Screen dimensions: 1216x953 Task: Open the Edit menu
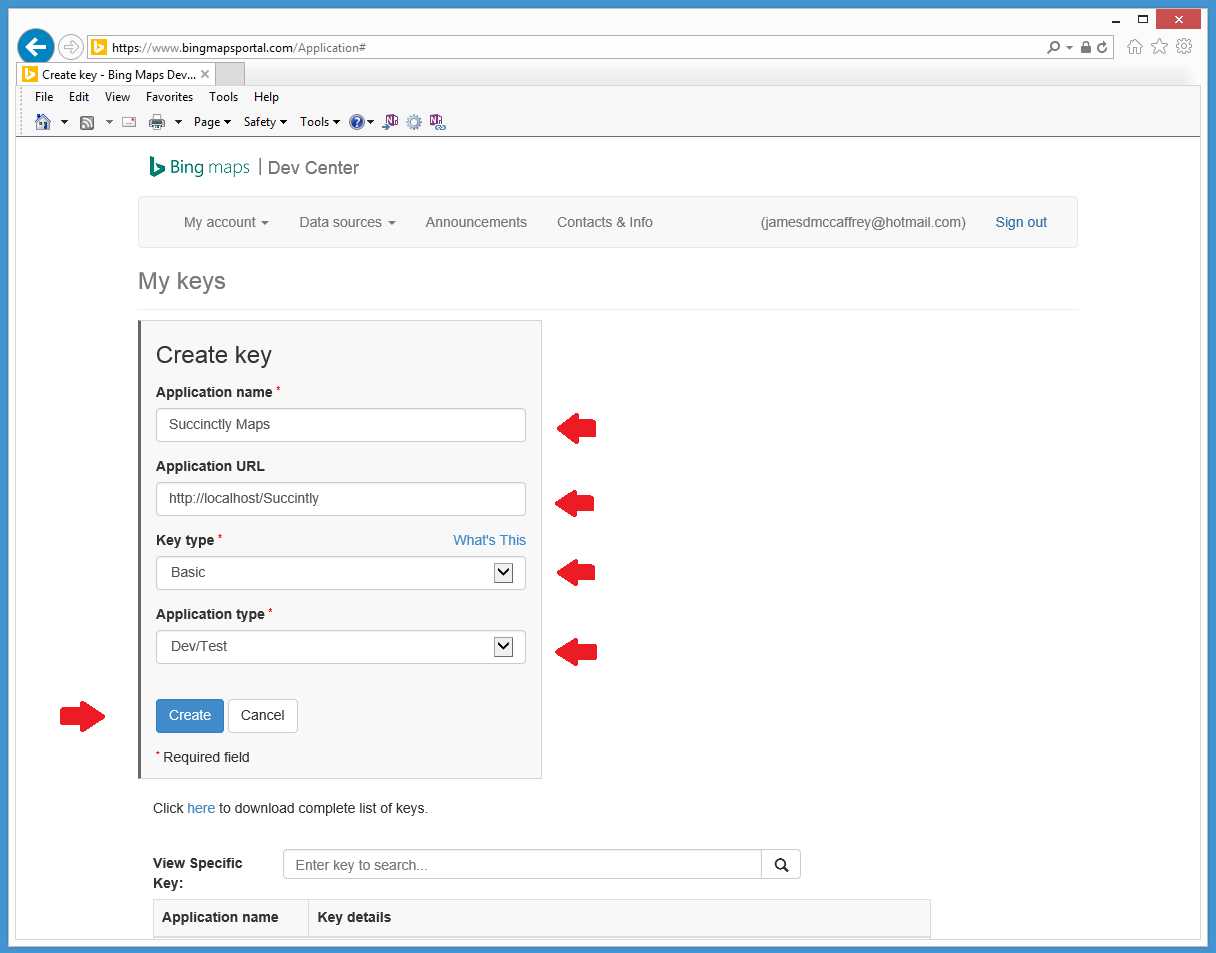79,97
